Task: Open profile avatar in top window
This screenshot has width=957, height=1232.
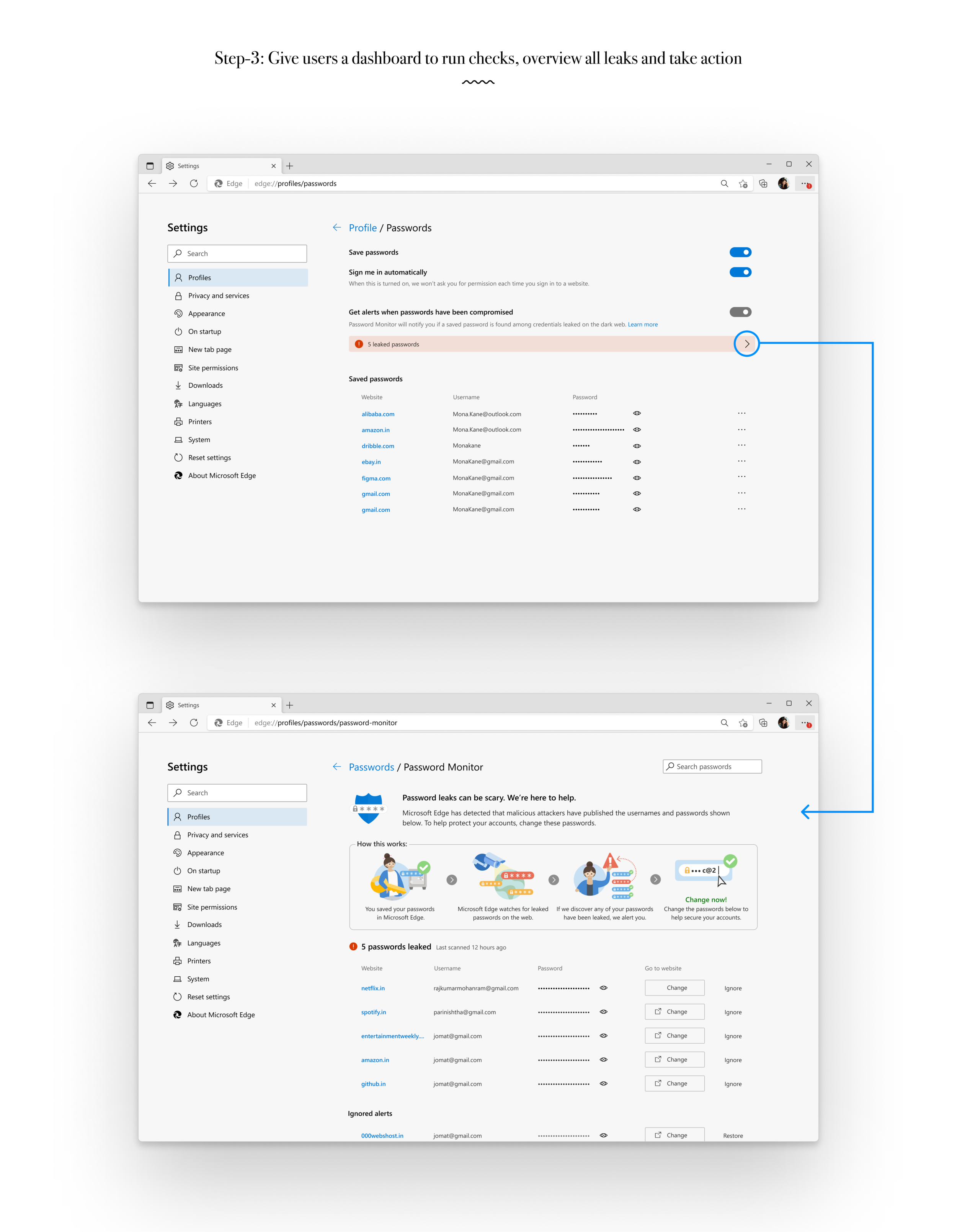Action: (x=783, y=183)
